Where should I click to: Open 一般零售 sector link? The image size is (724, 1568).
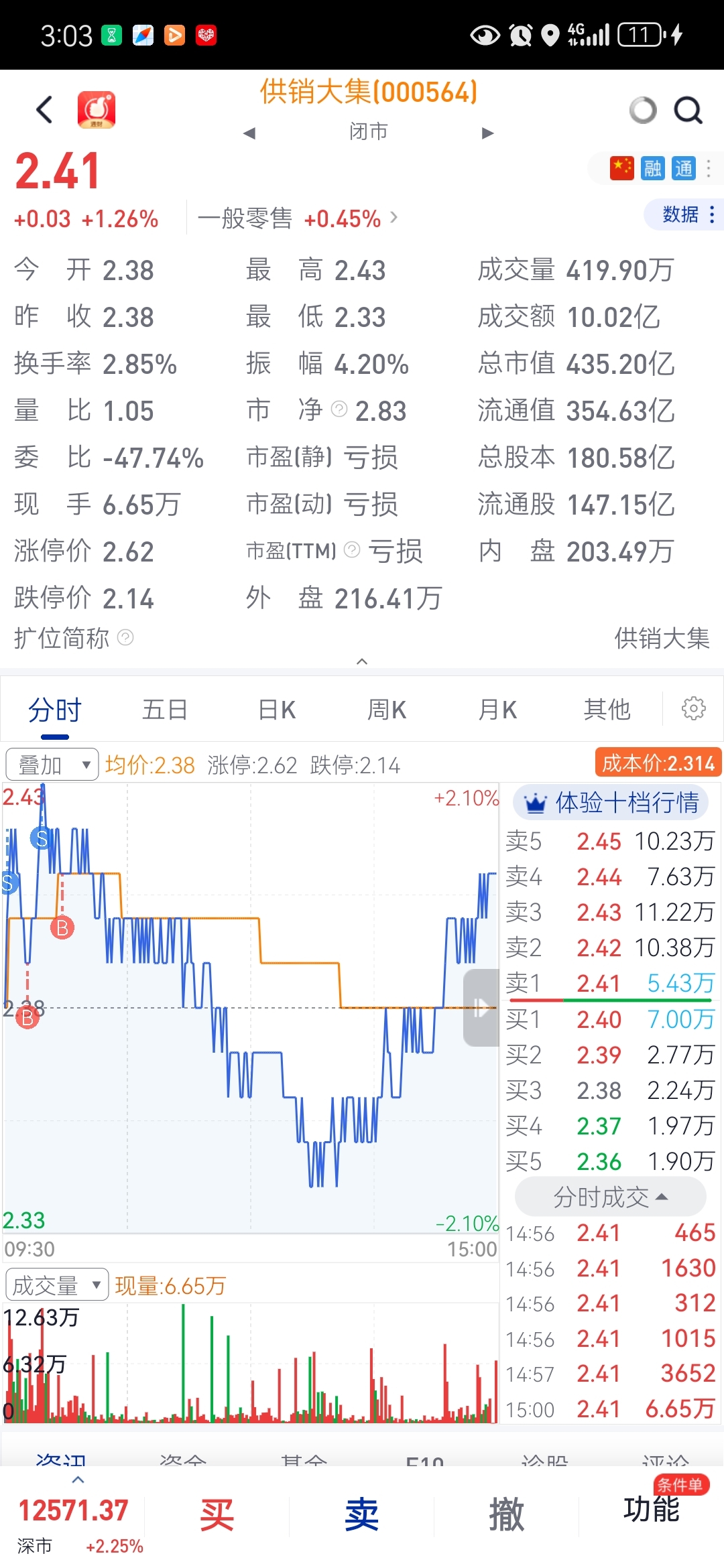pyautogui.click(x=298, y=218)
